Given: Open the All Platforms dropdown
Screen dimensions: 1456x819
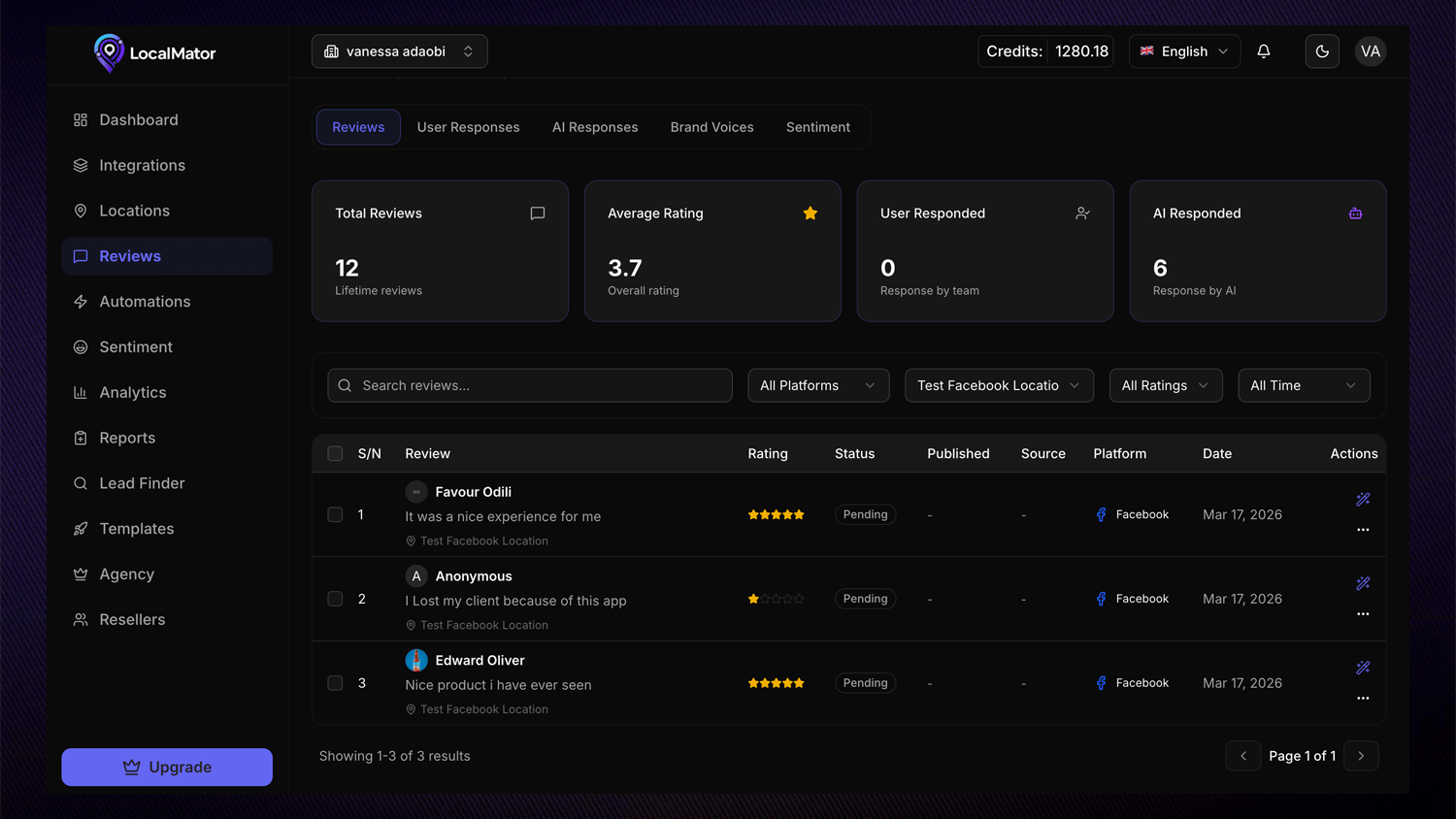Looking at the screenshot, I should click(x=818, y=385).
